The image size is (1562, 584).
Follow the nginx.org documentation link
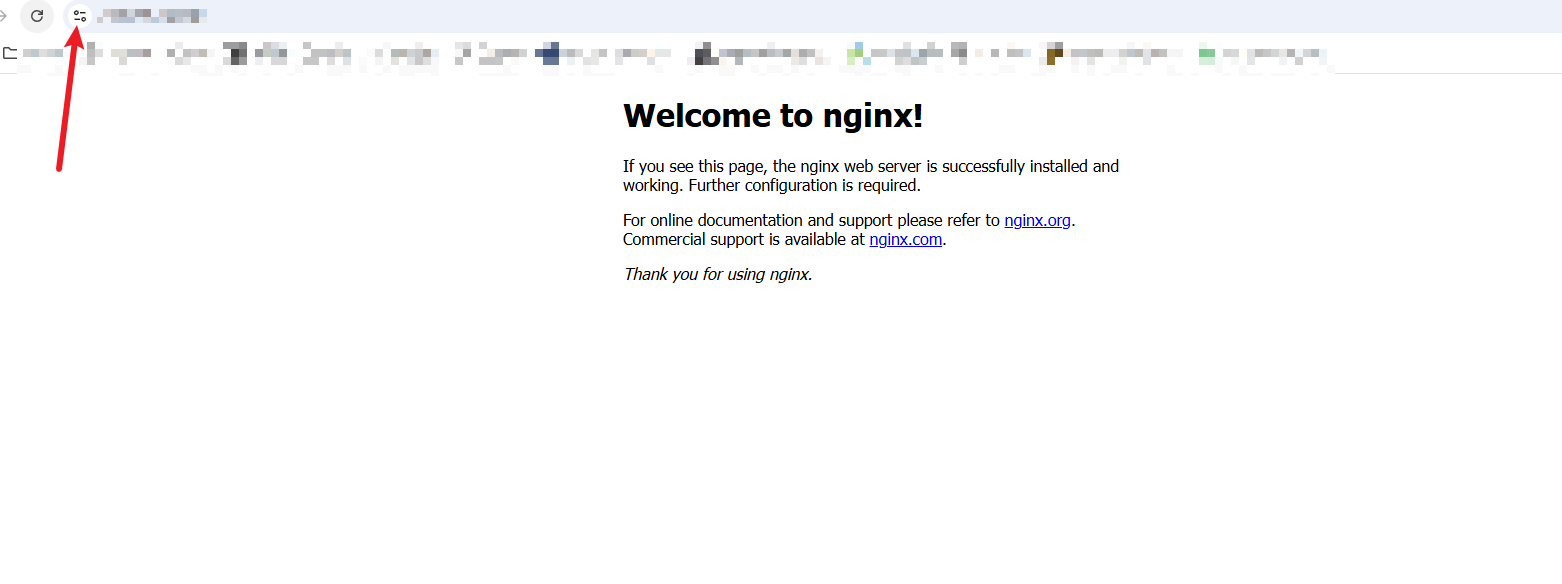(1037, 221)
